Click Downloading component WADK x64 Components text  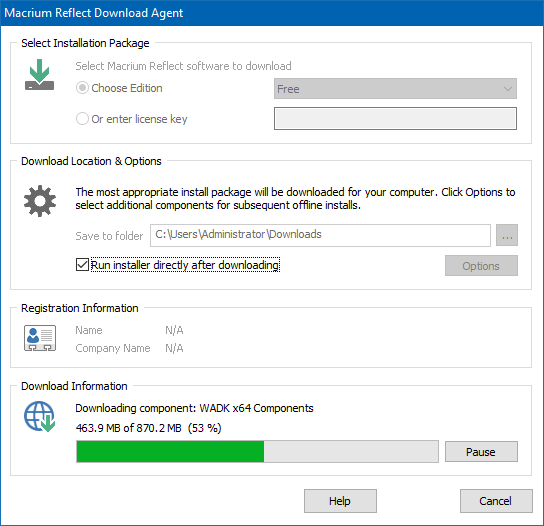click(x=194, y=408)
